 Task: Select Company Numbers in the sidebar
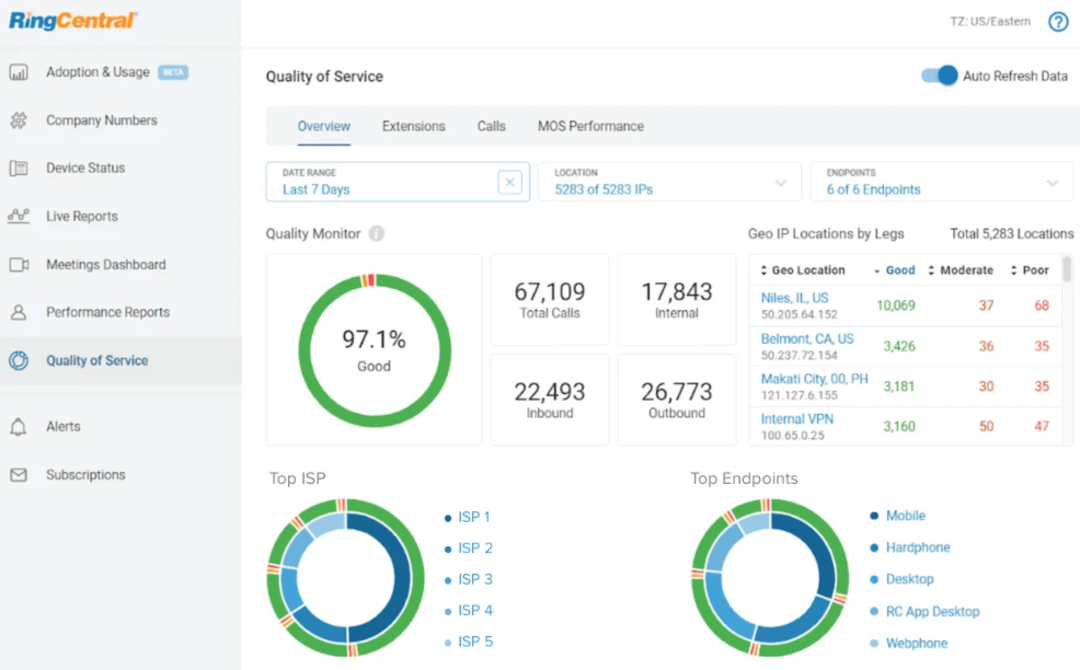click(x=101, y=120)
